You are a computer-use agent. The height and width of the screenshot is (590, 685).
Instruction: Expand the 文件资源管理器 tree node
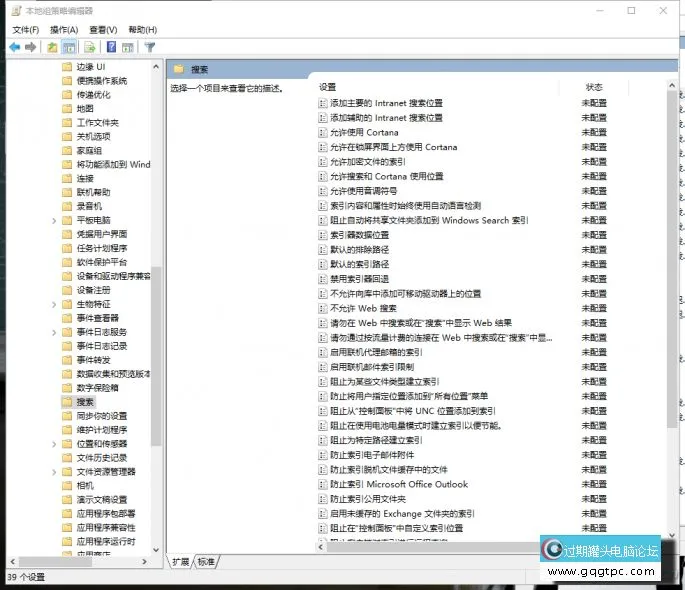[54, 472]
